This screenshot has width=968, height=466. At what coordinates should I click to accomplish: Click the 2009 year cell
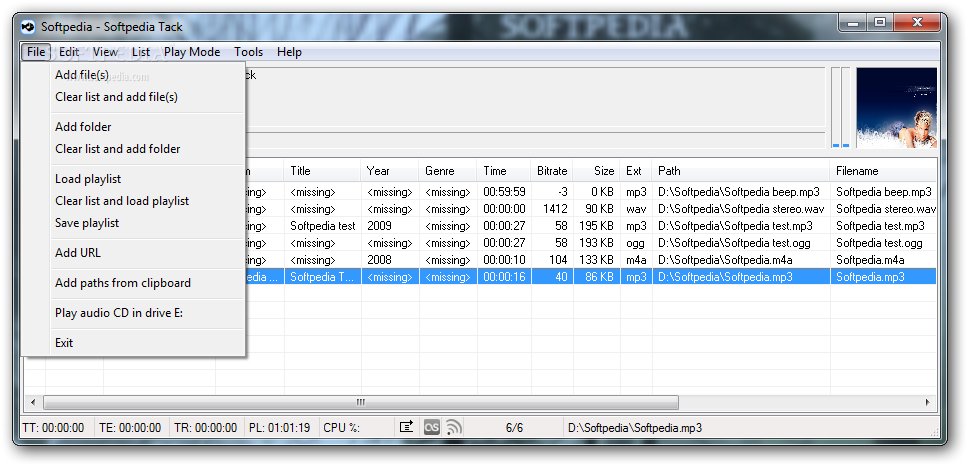coord(390,226)
